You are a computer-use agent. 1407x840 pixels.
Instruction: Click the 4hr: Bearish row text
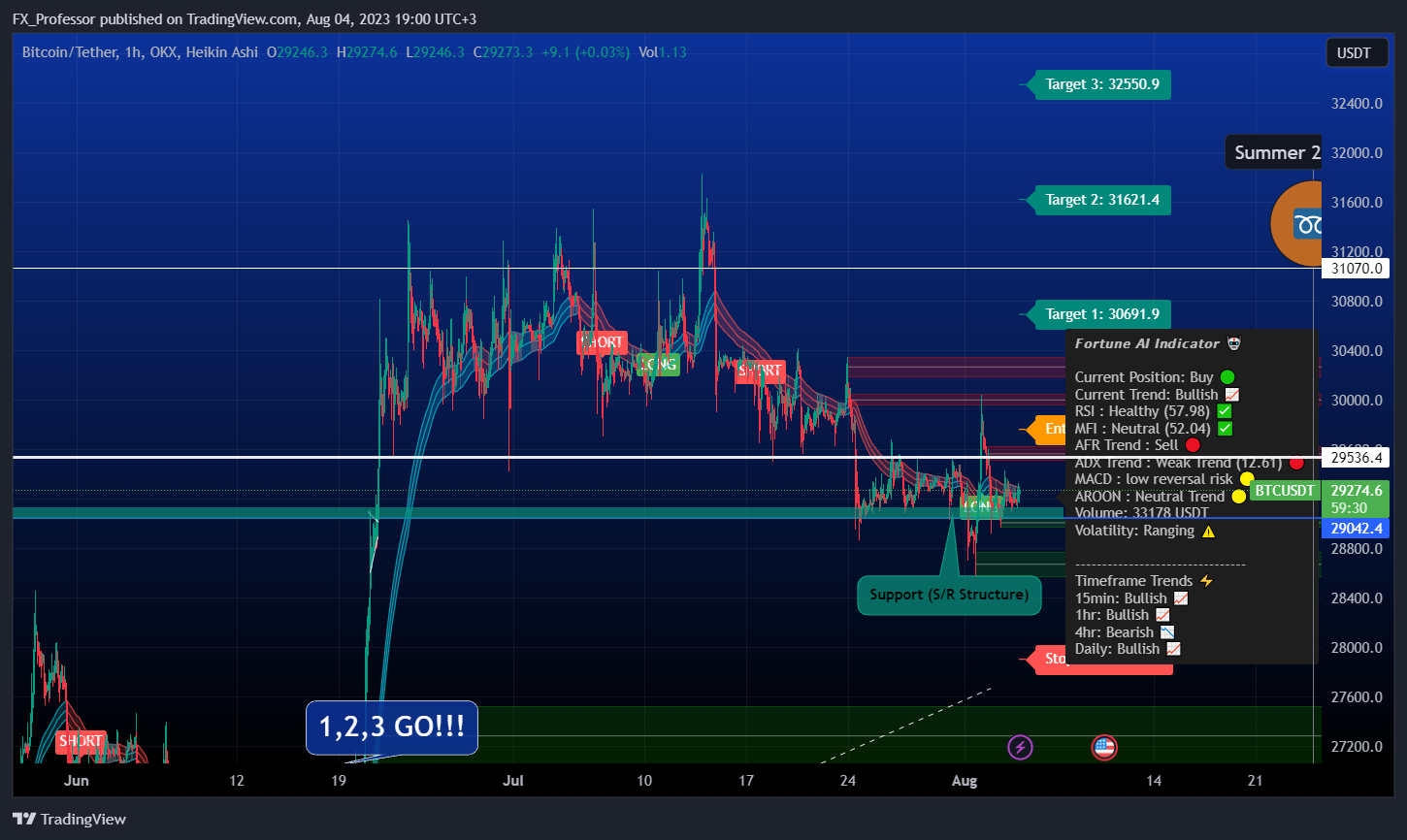(1114, 632)
